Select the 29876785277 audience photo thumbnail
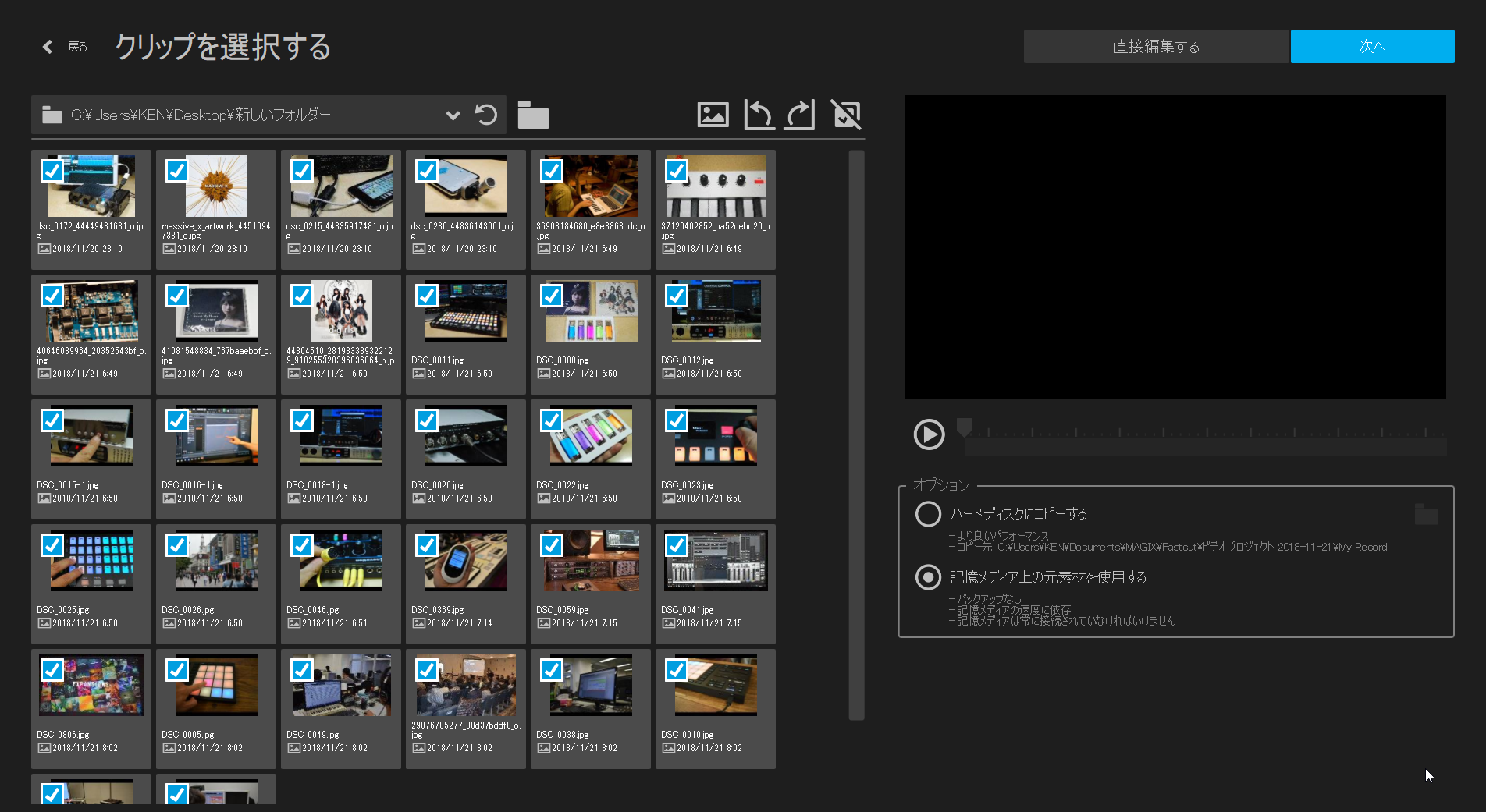 pyautogui.click(x=466, y=685)
